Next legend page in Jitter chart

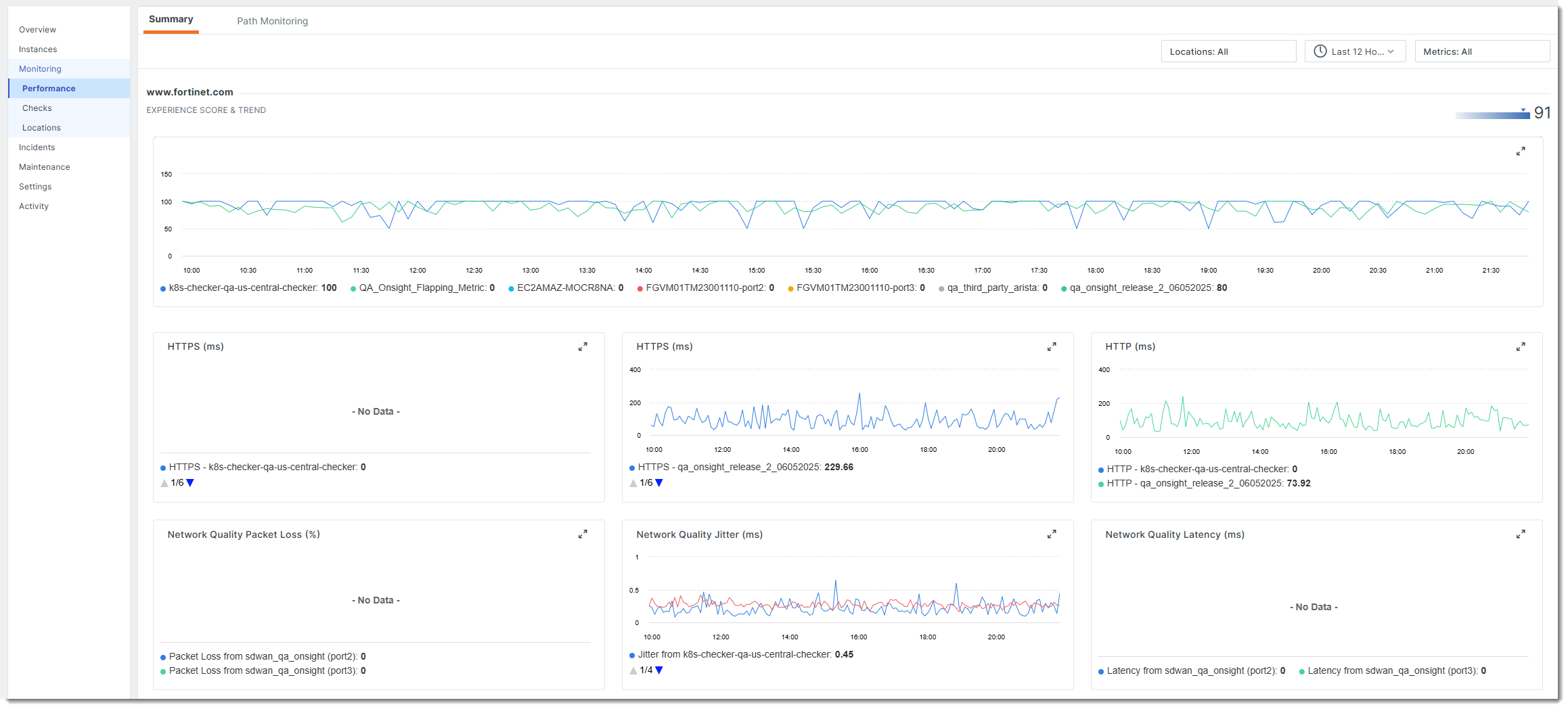tap(659, 670)
